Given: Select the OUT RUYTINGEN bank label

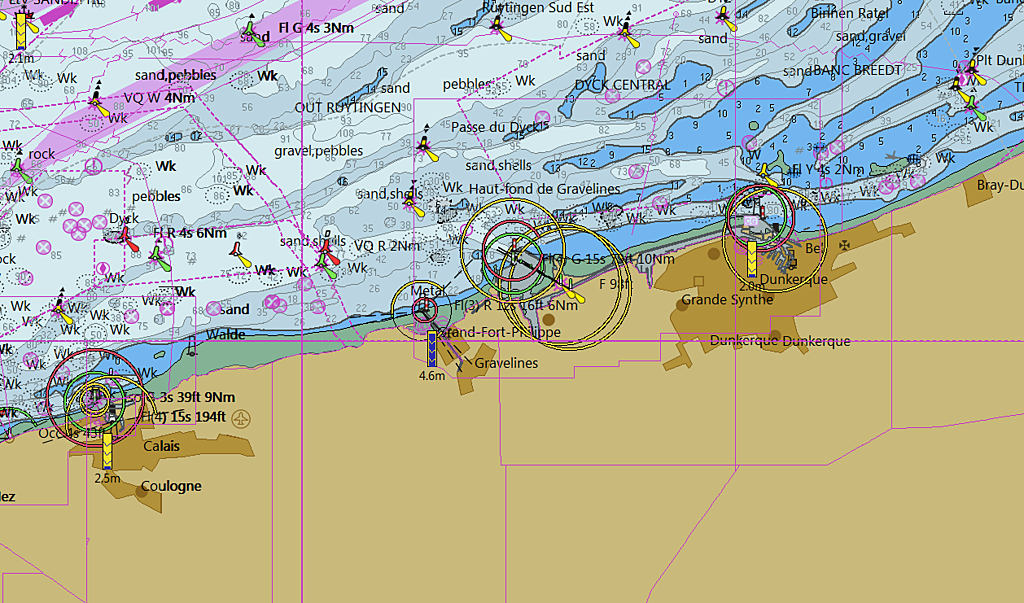Looking at the screenshot, I should point(347,107).
